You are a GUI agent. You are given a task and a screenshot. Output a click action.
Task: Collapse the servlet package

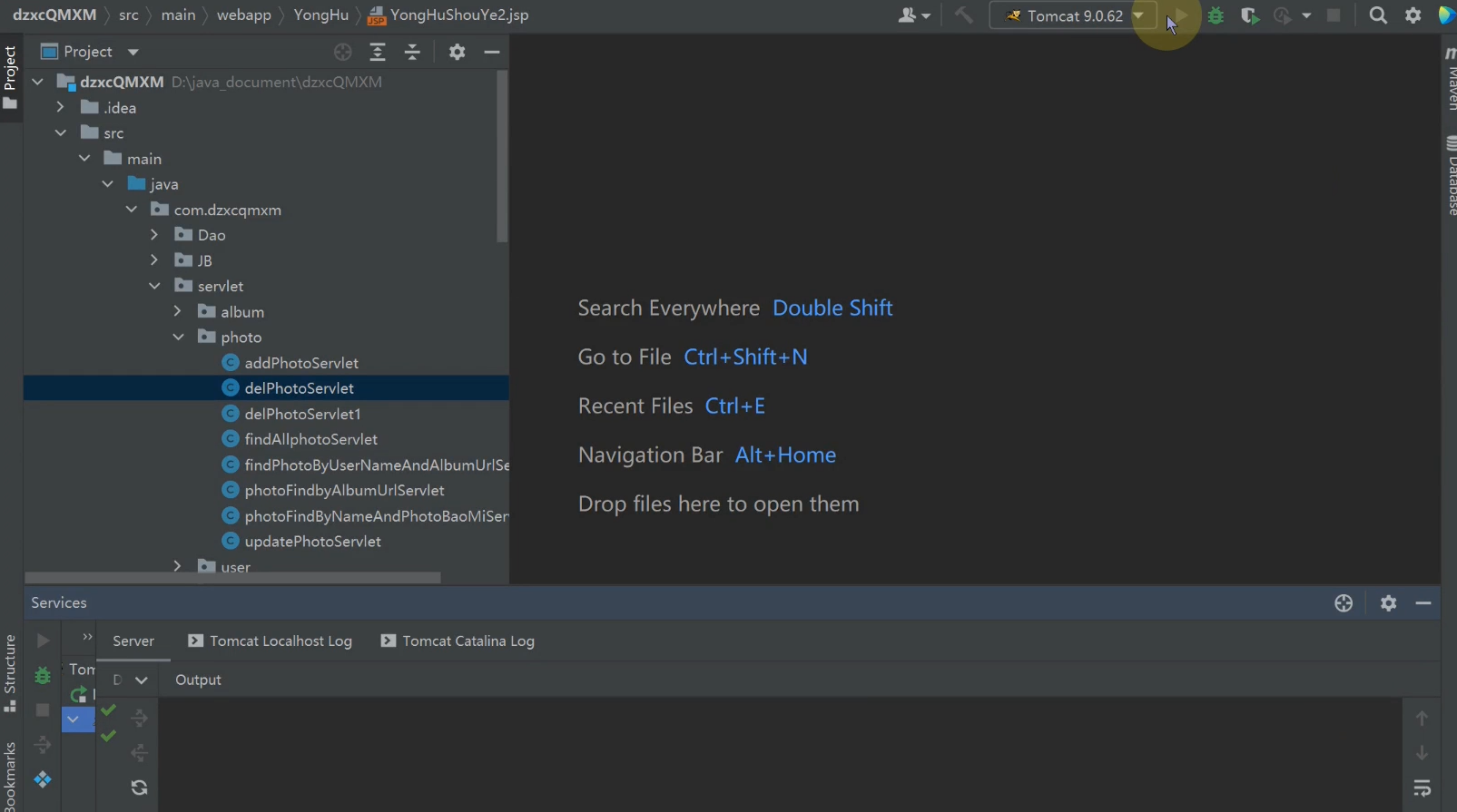(x=154, y=286)
